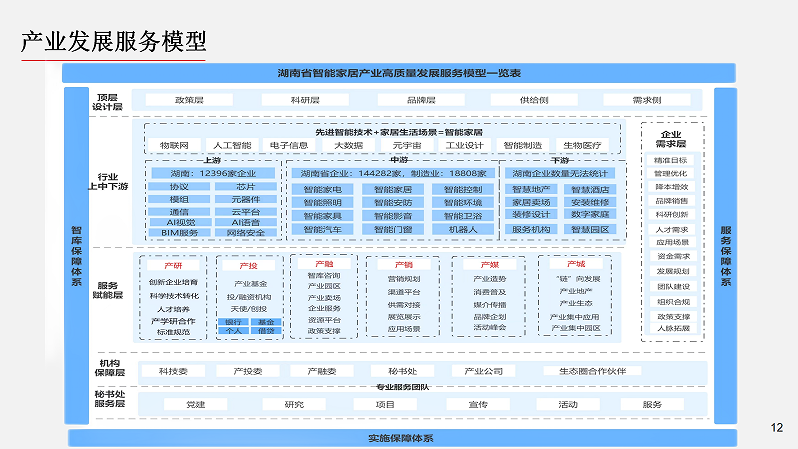Screen dimensions: 798x449
Task: Click the 宣传 box
Action: (x=478, y=404)
